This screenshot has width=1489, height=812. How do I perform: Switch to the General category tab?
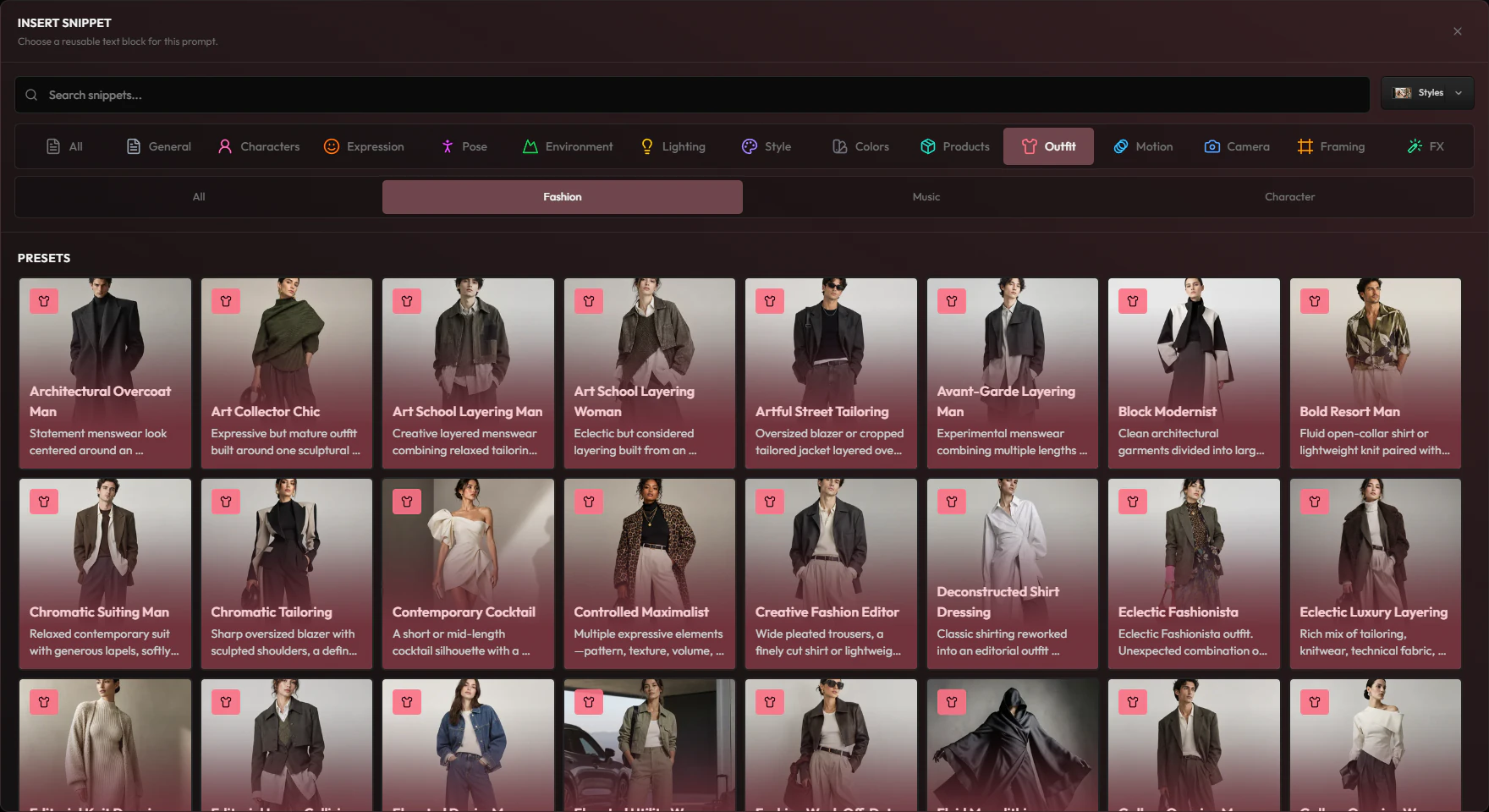158,146
